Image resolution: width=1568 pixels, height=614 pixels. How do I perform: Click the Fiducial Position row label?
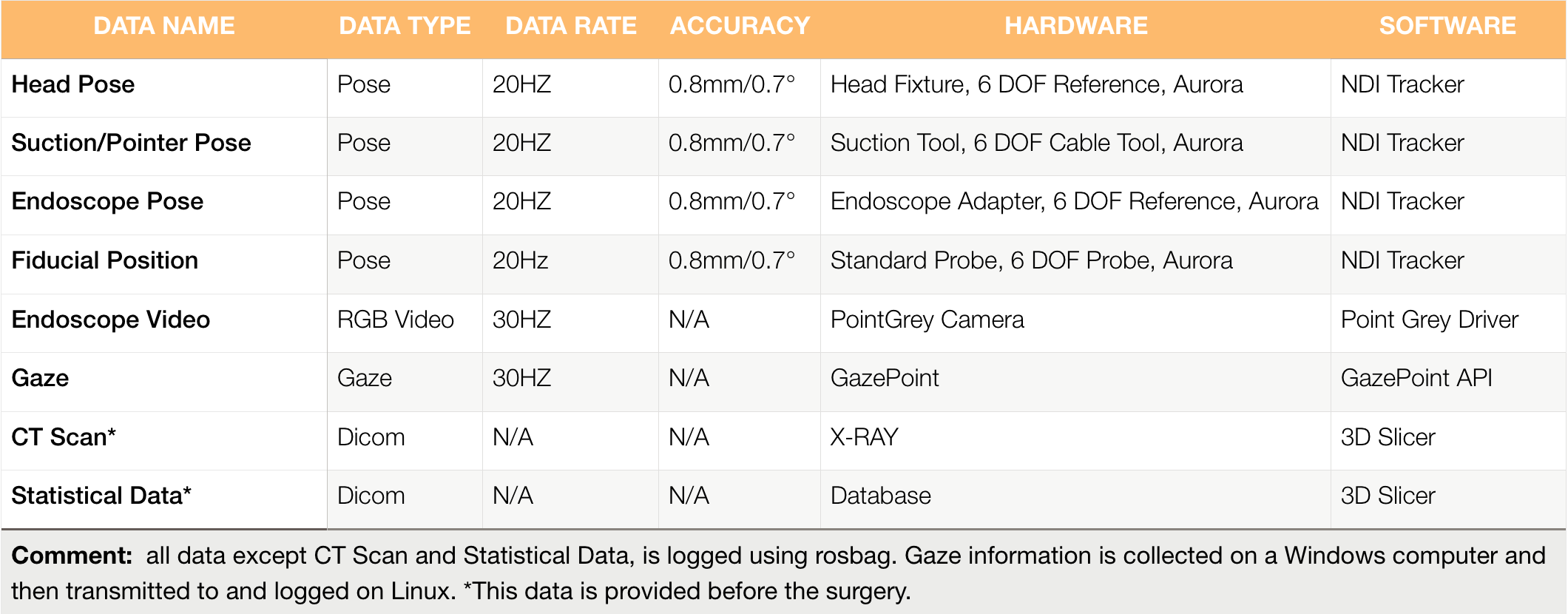(104, 260)
